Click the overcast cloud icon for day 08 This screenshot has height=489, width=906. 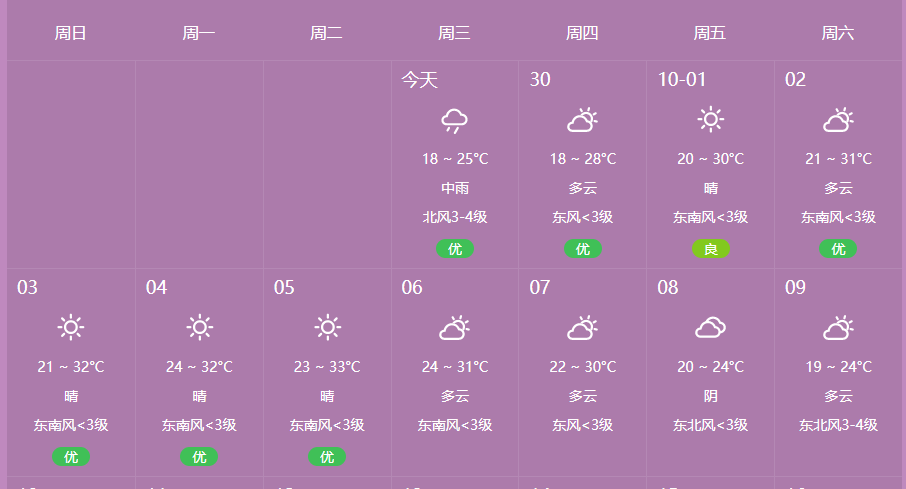click(711, 328)
